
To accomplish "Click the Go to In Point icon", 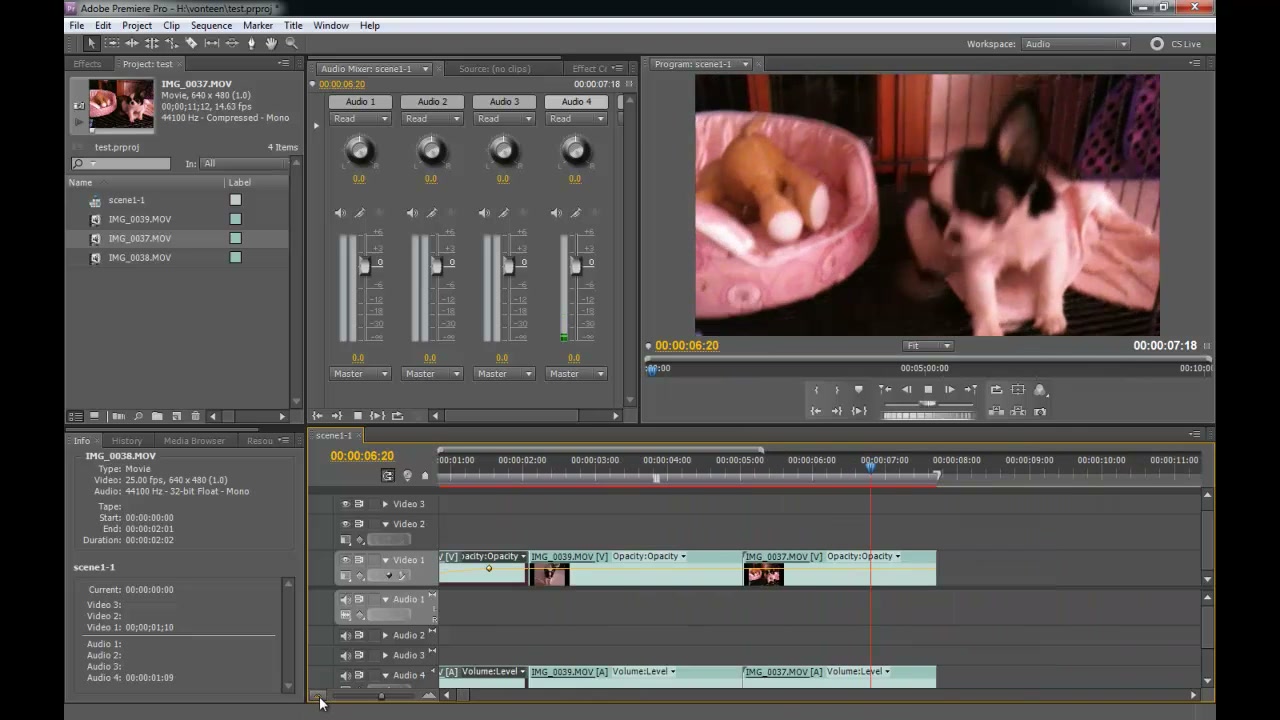I will pyautogui.click(x=816, y=411).
